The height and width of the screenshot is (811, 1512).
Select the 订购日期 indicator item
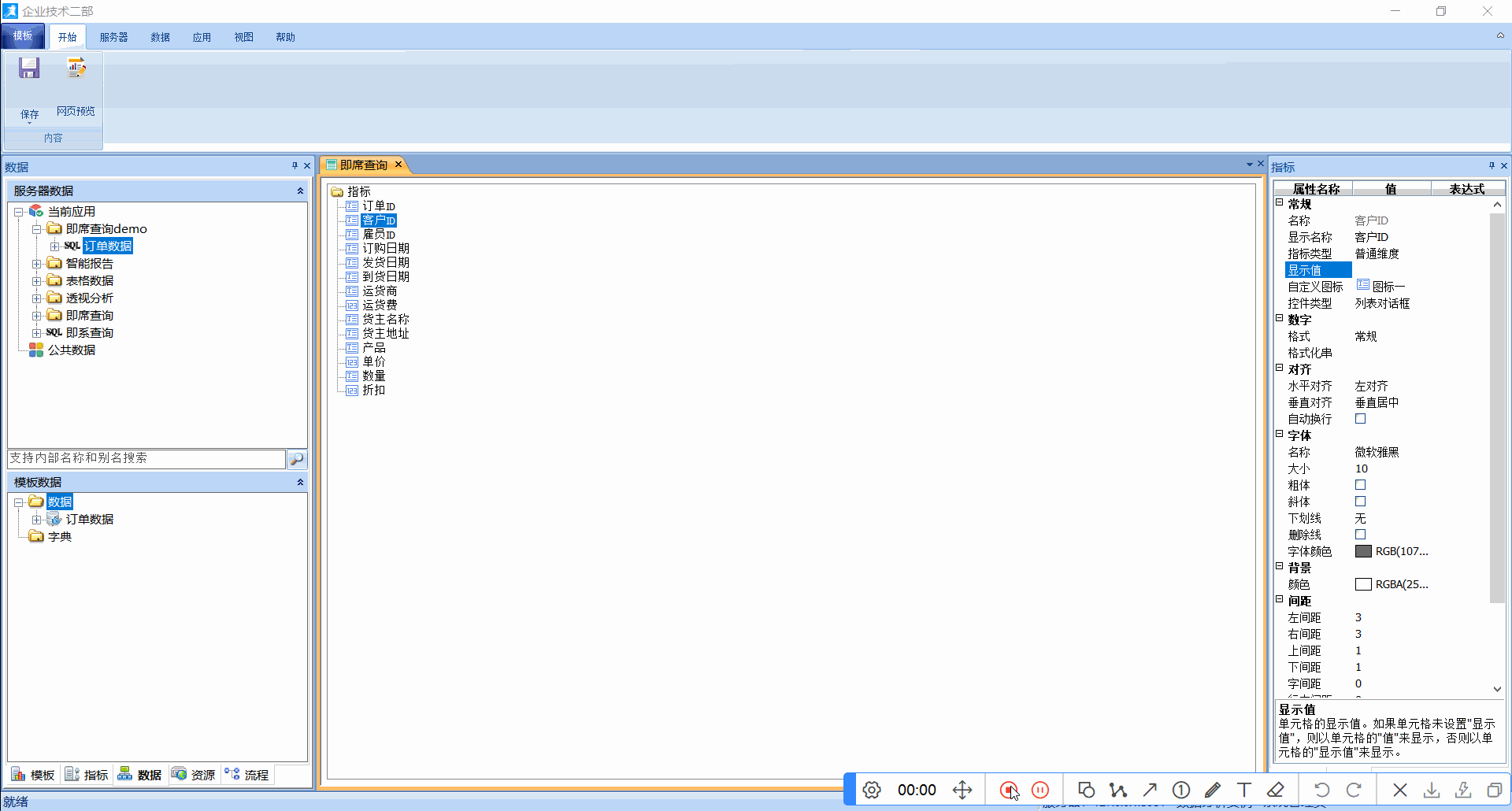(x=385, y=249)
